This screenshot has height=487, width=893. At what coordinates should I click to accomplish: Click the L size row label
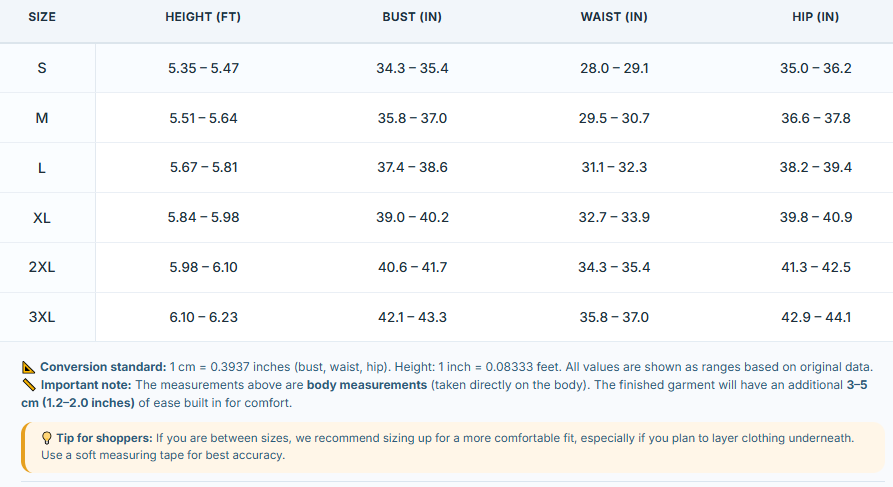(x=42, y=168)
